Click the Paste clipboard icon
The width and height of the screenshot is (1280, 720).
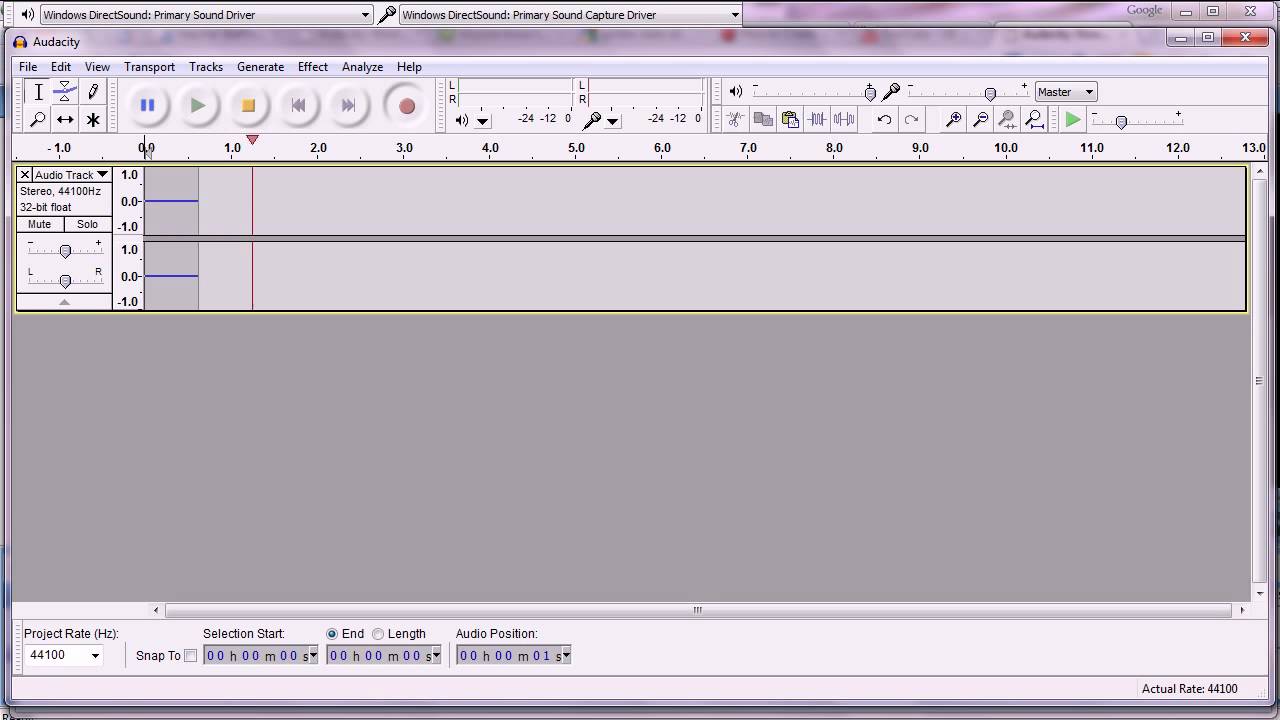(x=790, y=119)
